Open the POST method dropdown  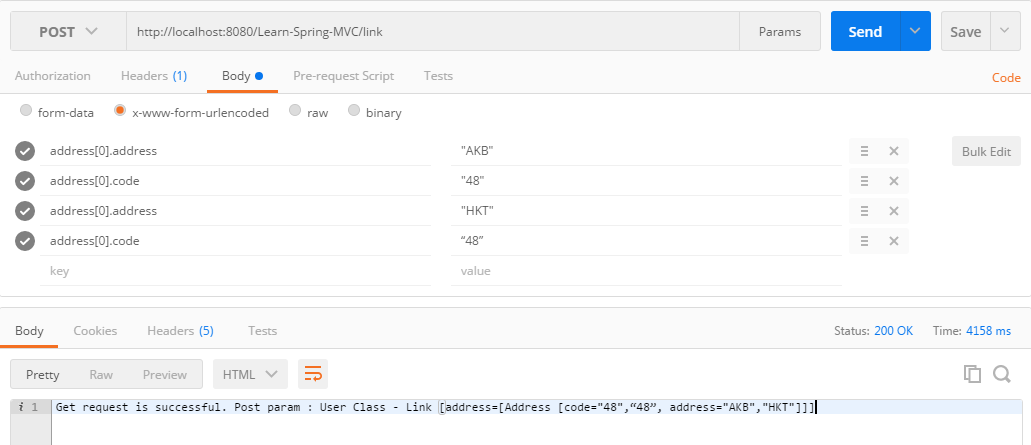[68, 31]
